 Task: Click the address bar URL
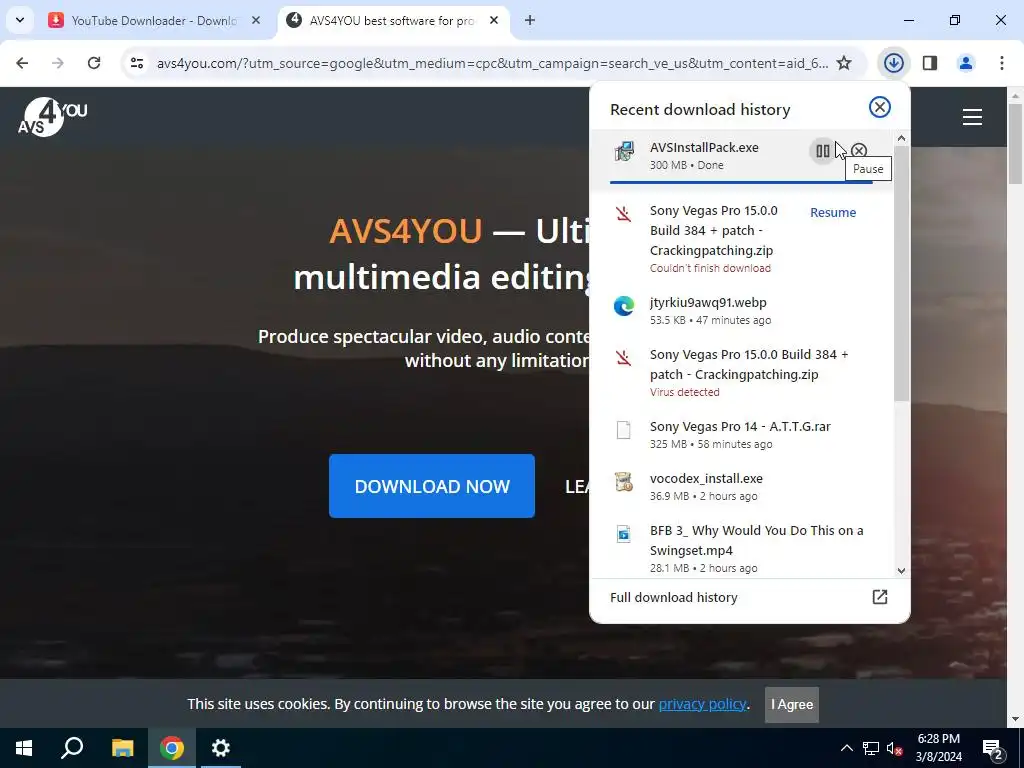coord(492,63)
